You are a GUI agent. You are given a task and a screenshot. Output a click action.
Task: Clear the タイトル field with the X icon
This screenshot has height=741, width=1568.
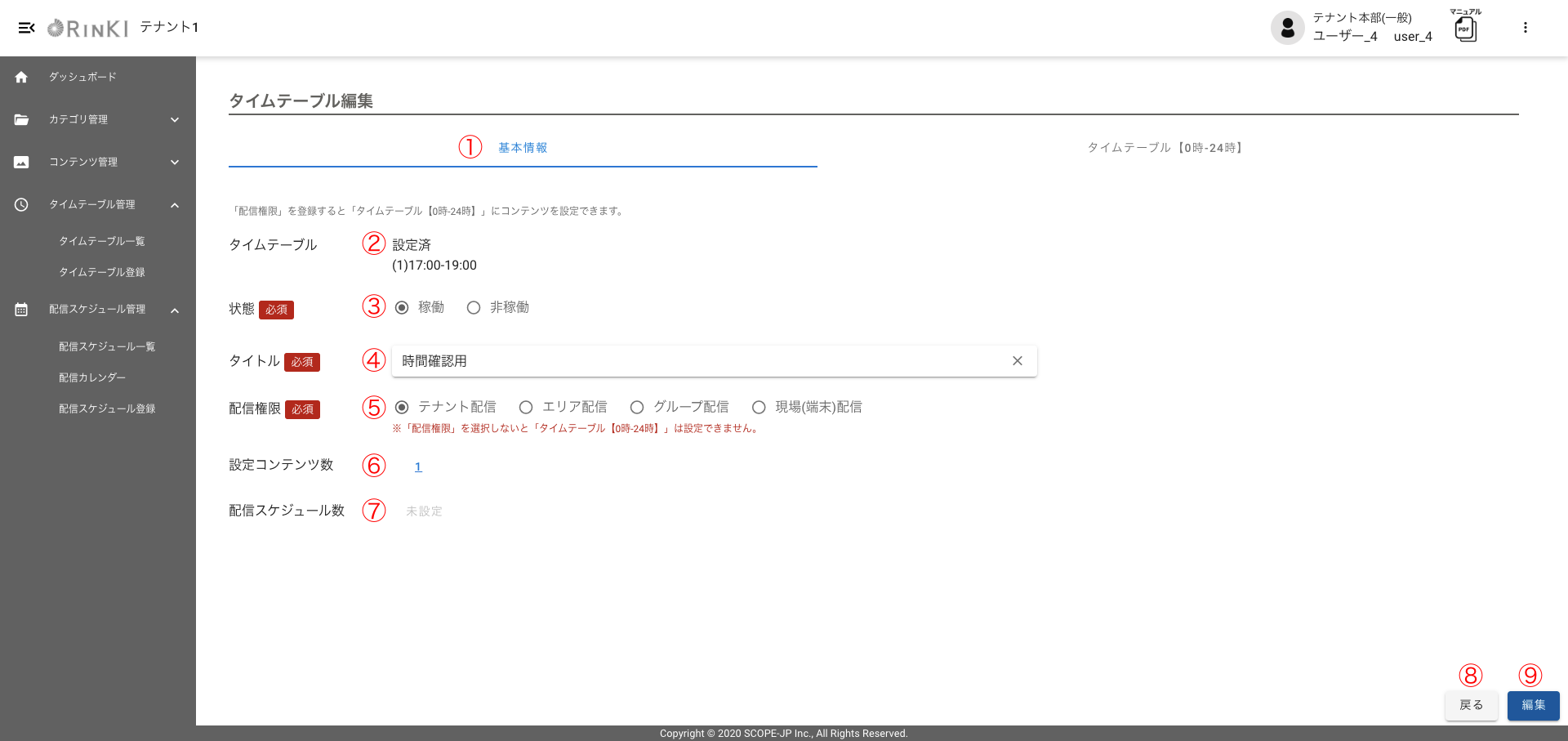coord(1017,361)
